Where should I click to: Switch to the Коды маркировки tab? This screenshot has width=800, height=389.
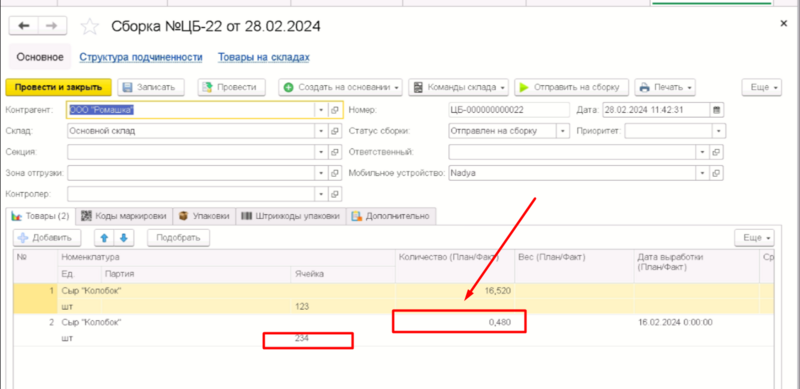124,216
